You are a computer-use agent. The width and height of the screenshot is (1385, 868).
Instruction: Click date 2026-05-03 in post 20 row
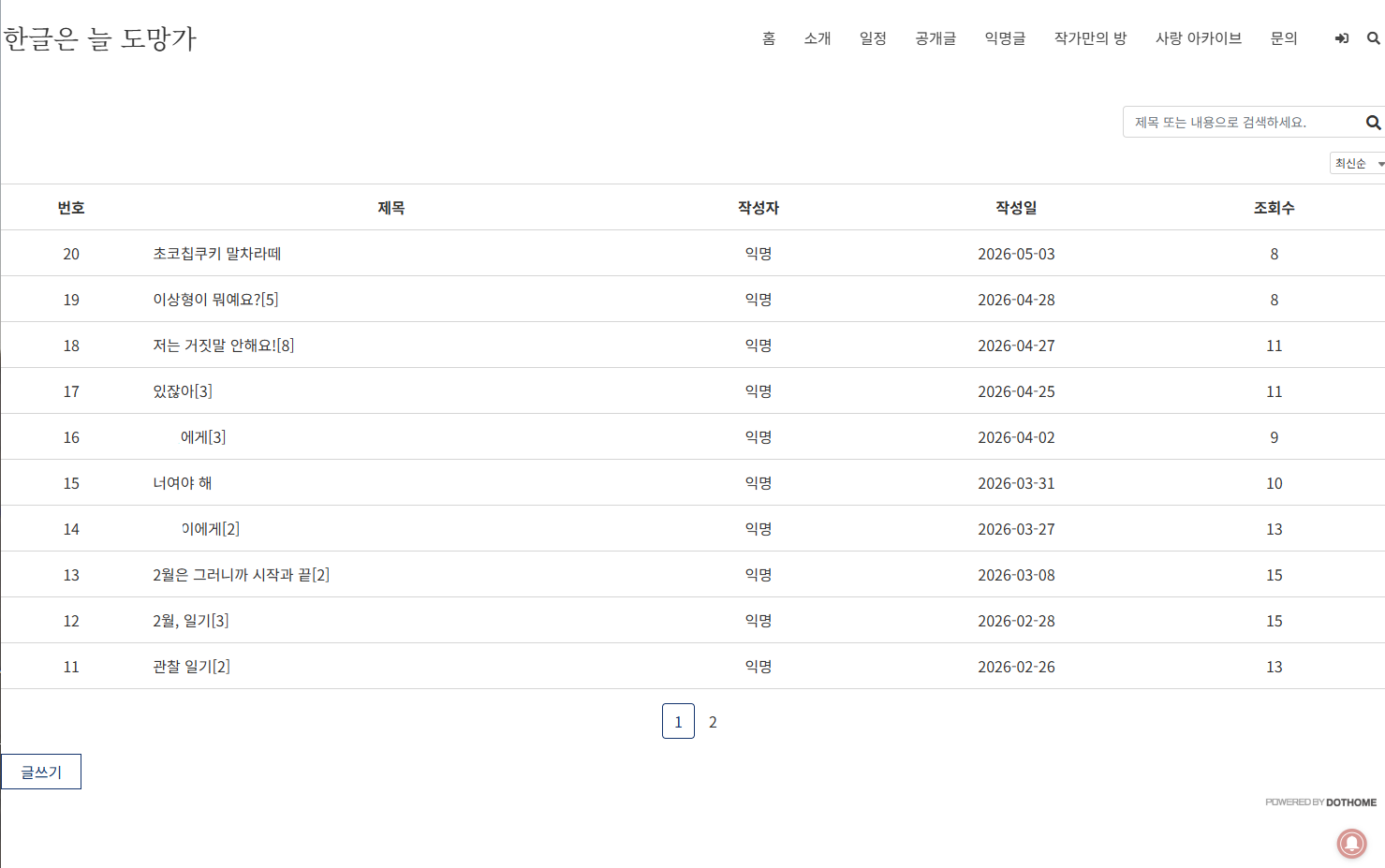[x=1016, y=254]
